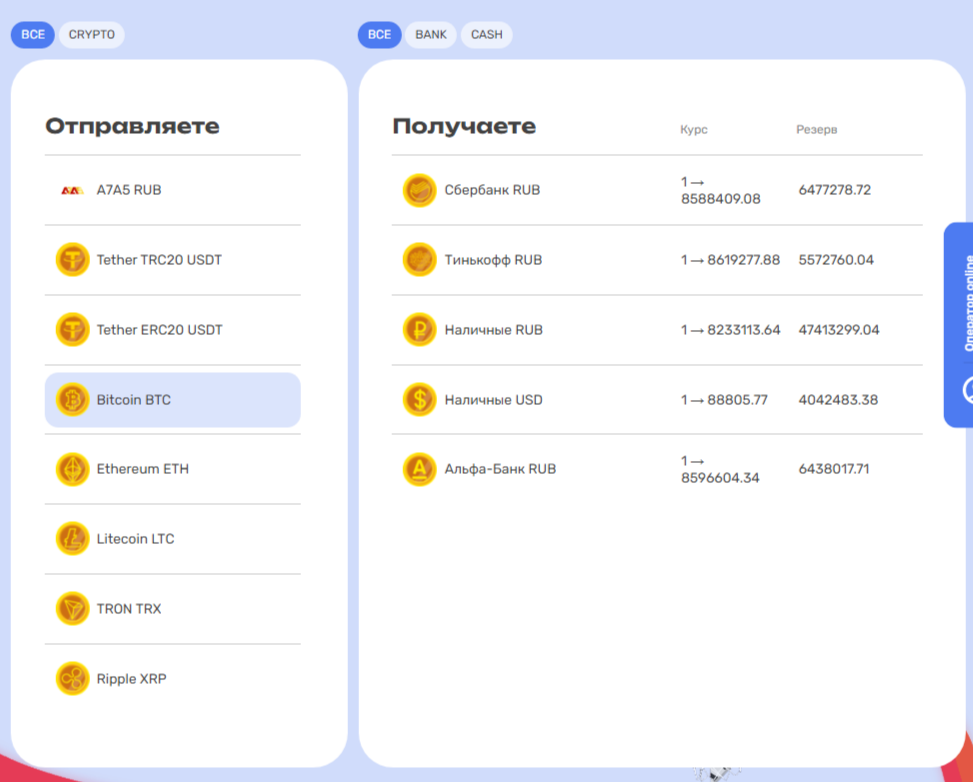
Task: Click the Litecoin coin icon
Action: point(73,539)
